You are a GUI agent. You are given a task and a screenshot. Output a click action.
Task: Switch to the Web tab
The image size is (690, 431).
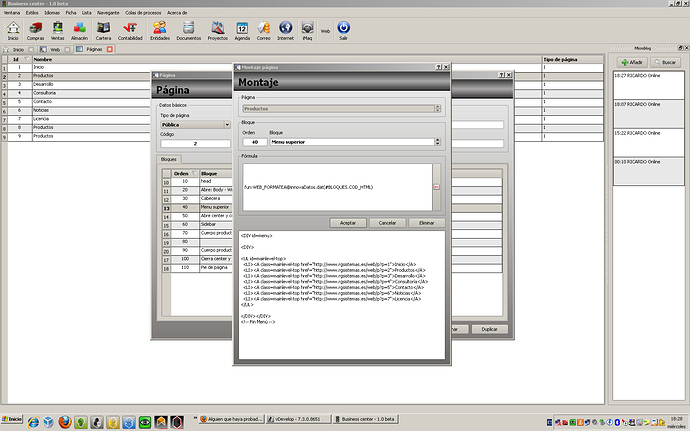[x=55, y=48]
